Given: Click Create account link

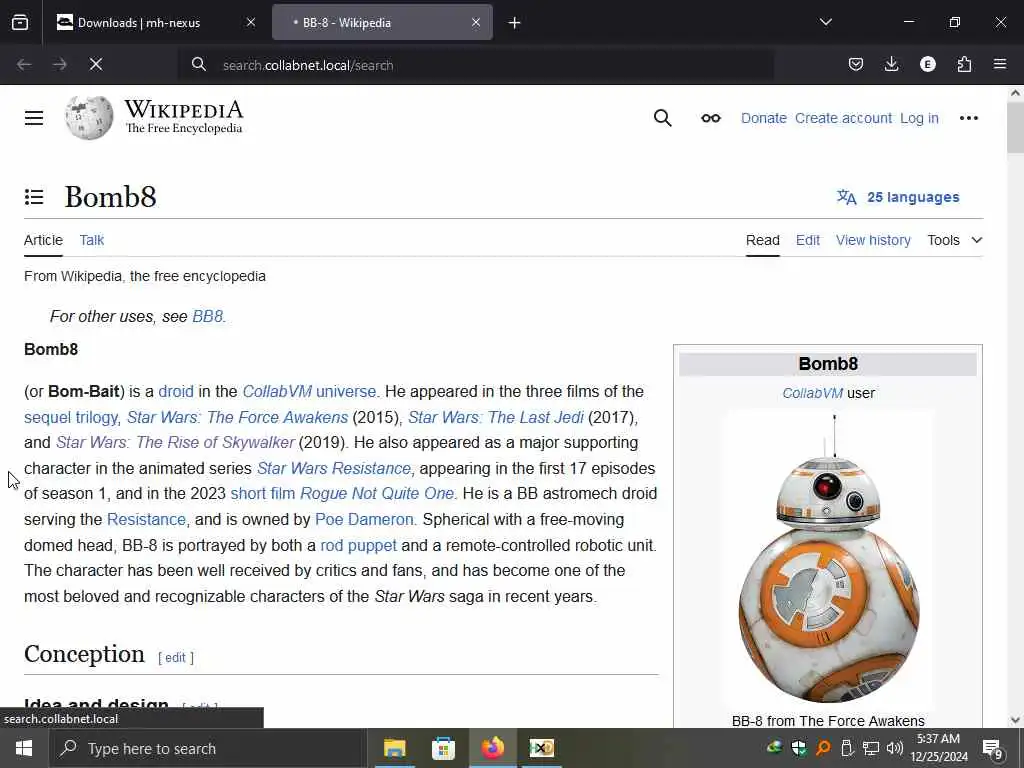Looking at the screenshot, I should pos(843,118).
